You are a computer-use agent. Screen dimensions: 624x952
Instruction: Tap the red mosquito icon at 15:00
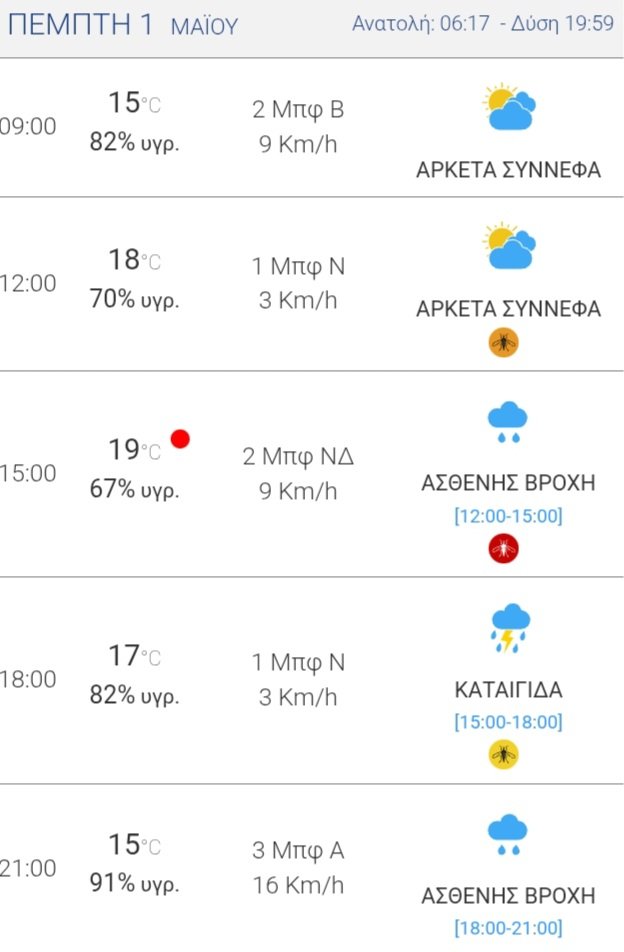pos(504,549)
